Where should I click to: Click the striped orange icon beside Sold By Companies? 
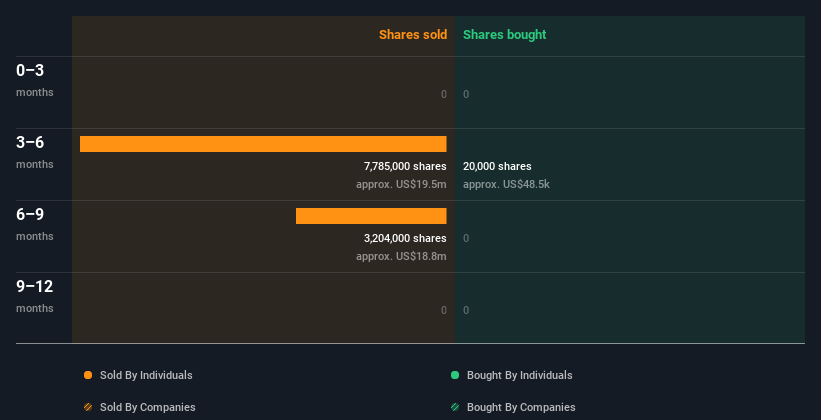88,407
